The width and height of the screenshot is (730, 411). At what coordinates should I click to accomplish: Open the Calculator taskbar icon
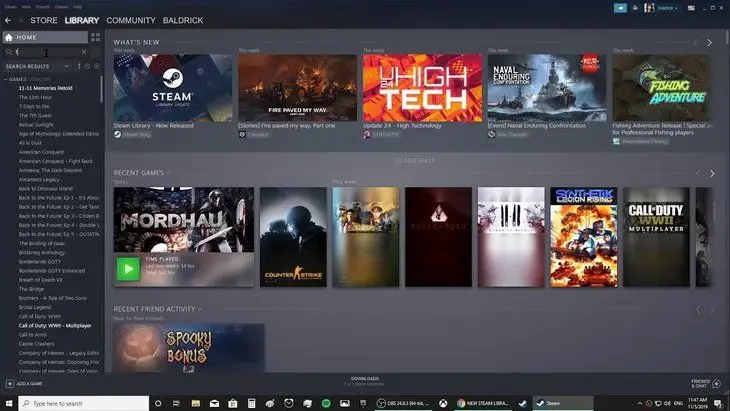[x=251, y=403]
